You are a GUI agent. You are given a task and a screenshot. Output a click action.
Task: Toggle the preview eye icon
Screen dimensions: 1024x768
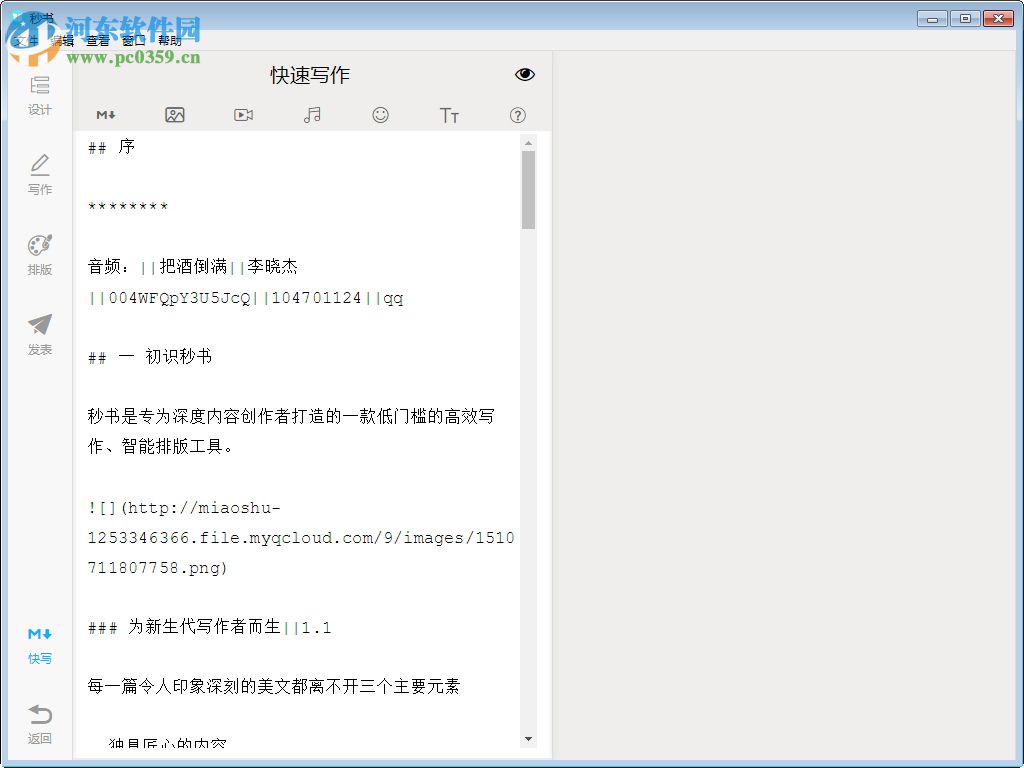pos(524,74)
